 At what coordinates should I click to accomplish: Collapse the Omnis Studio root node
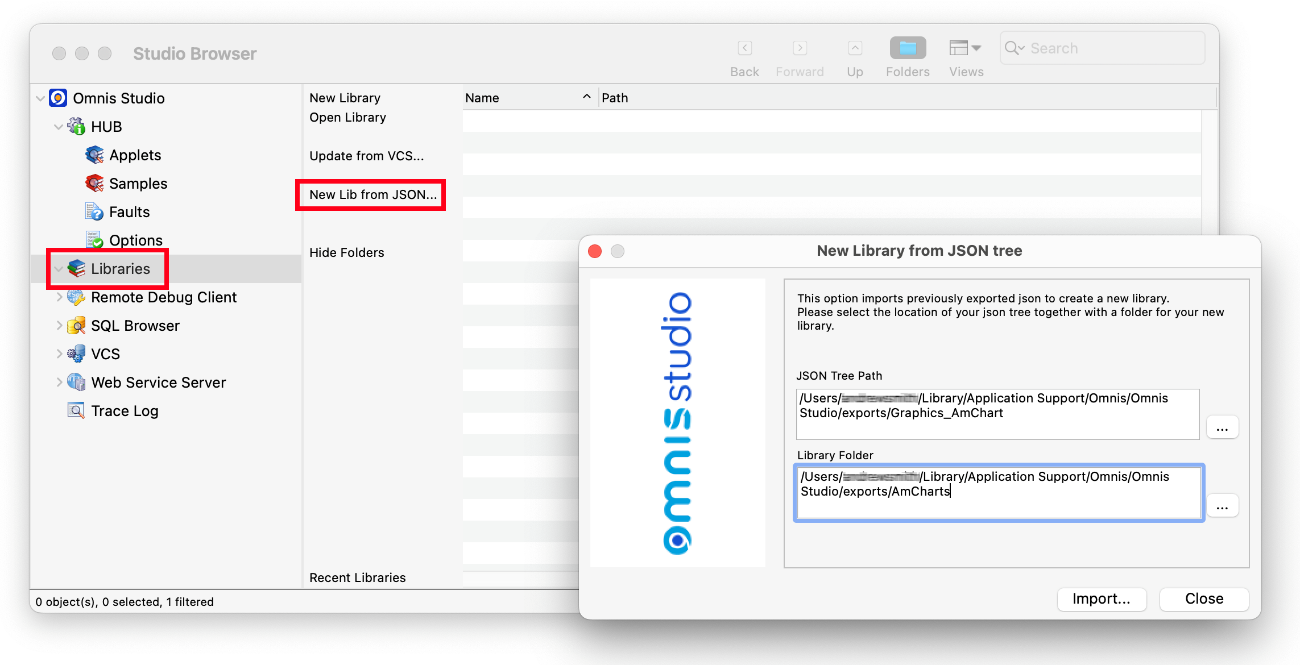click(x=40, y=98)
